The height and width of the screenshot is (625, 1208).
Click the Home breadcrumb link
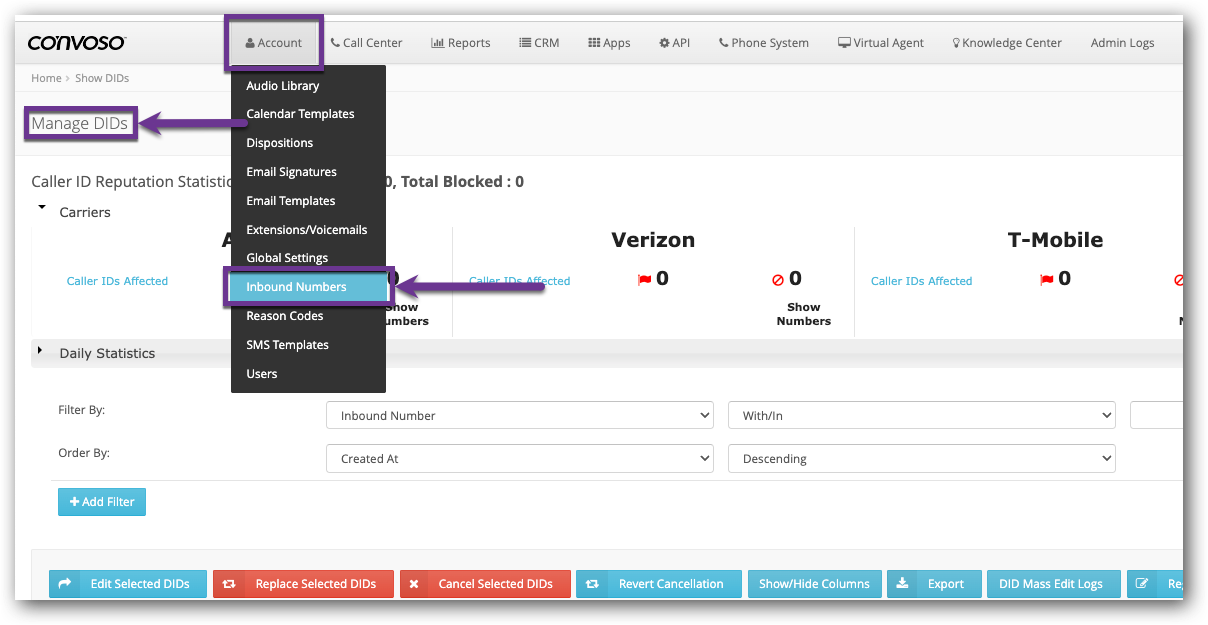[x=46, y=78]
